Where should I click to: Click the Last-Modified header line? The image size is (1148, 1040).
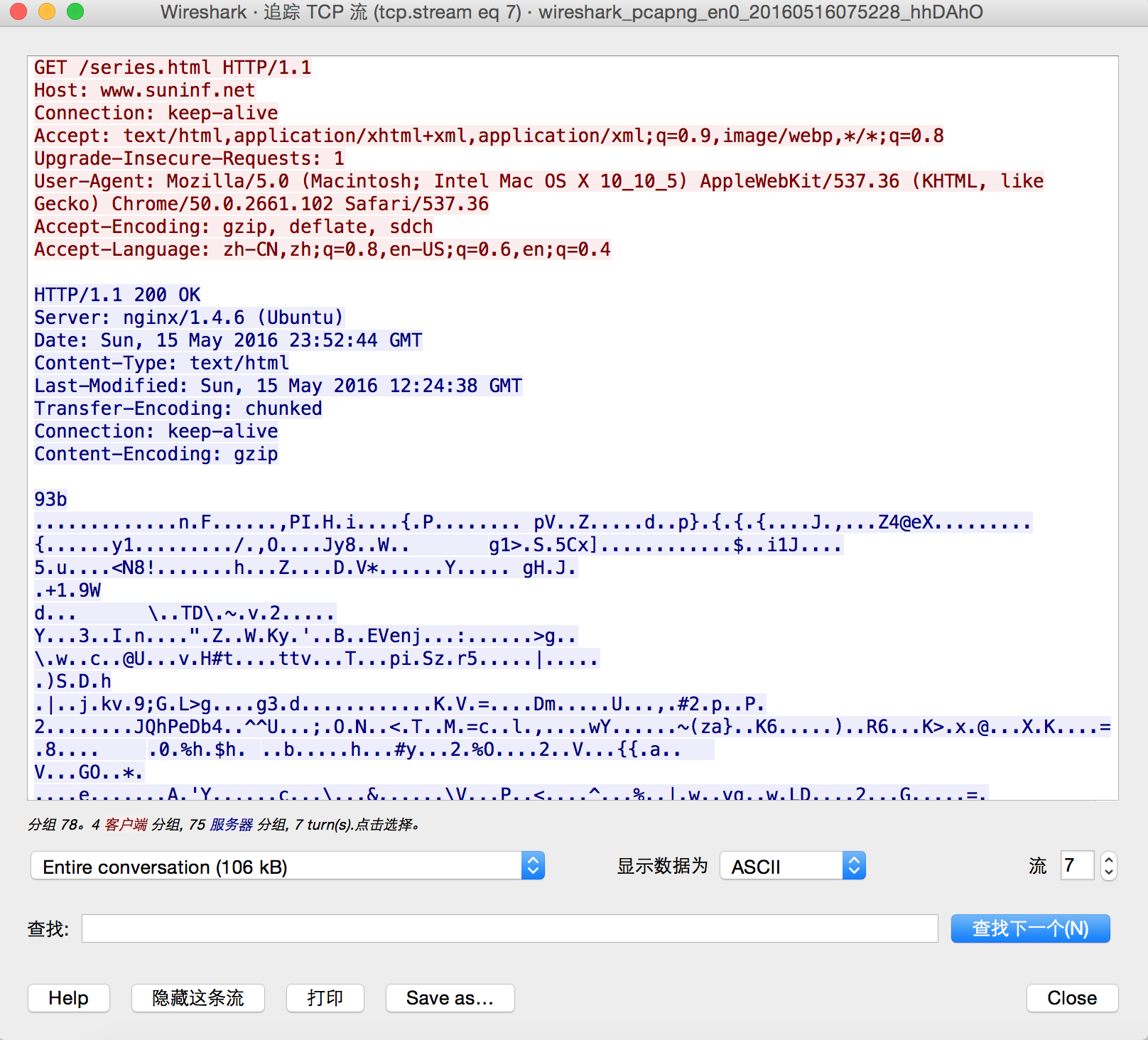pyautogui.click(x=278, y=386)
